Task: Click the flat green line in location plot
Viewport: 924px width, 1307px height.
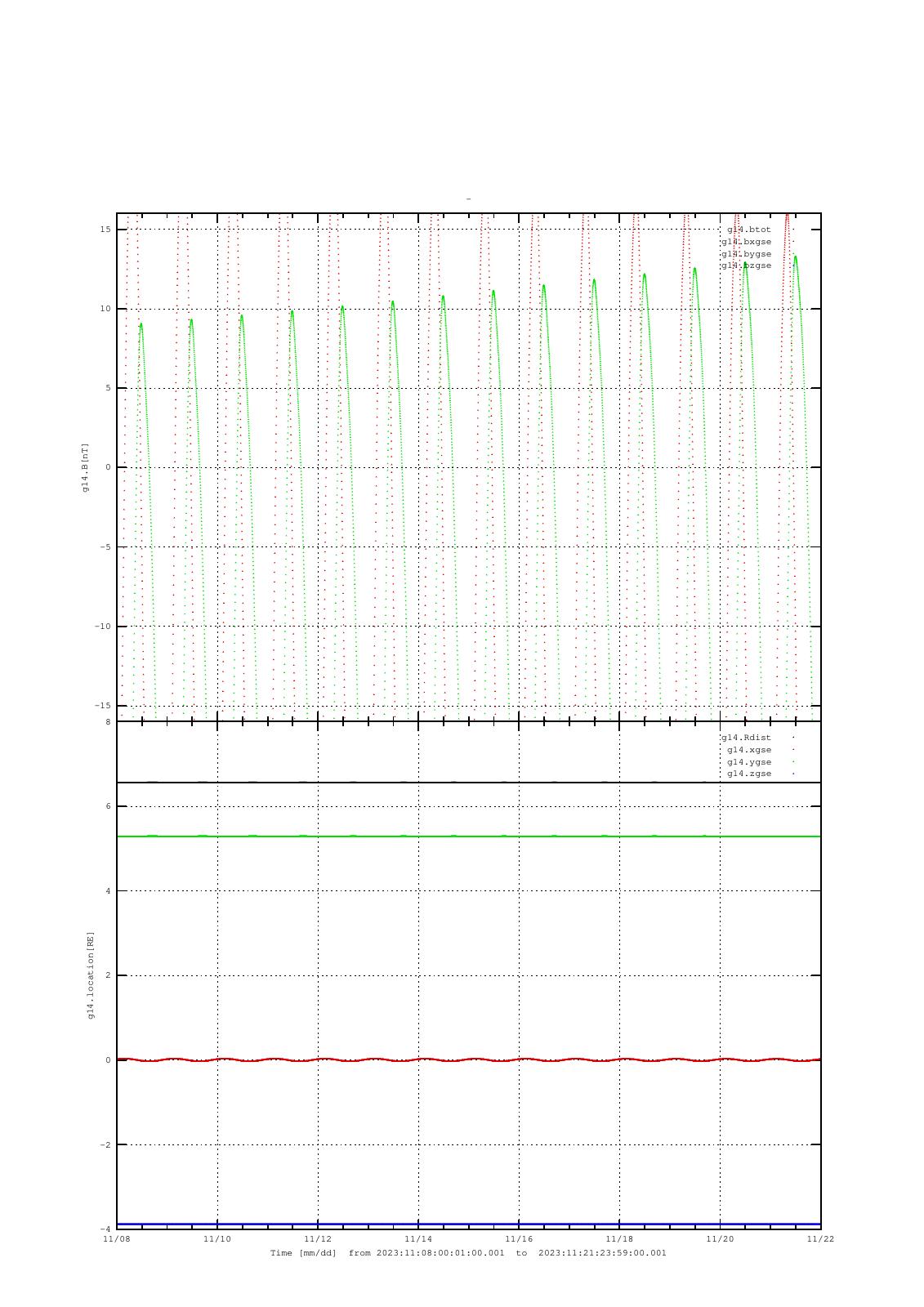Action: click(x=468, y=836)
